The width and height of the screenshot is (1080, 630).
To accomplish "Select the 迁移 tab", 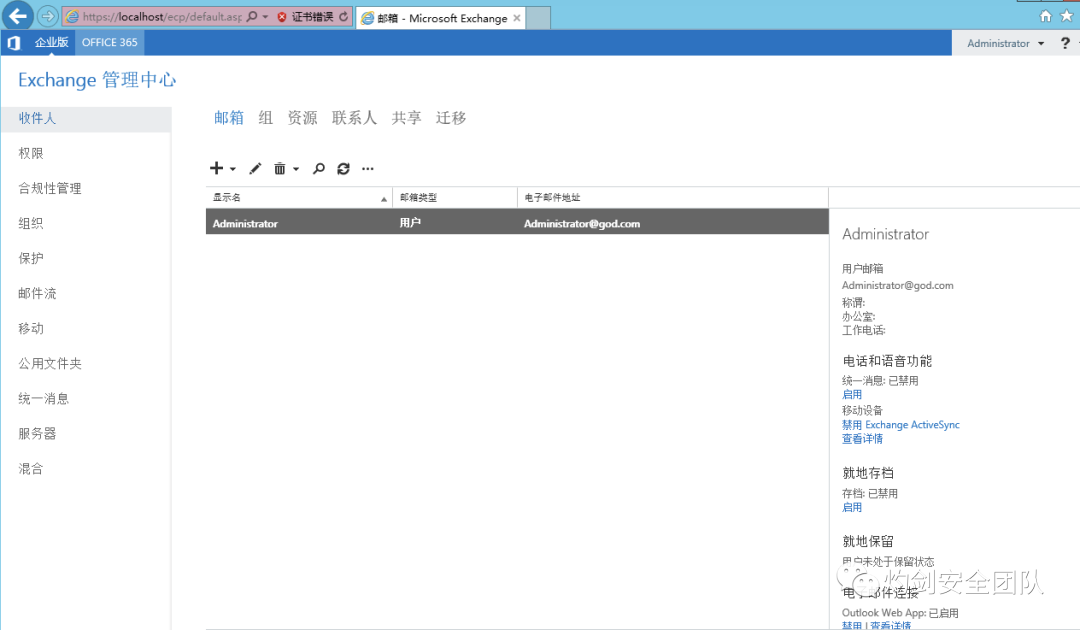I will click(x=451, y=118).
